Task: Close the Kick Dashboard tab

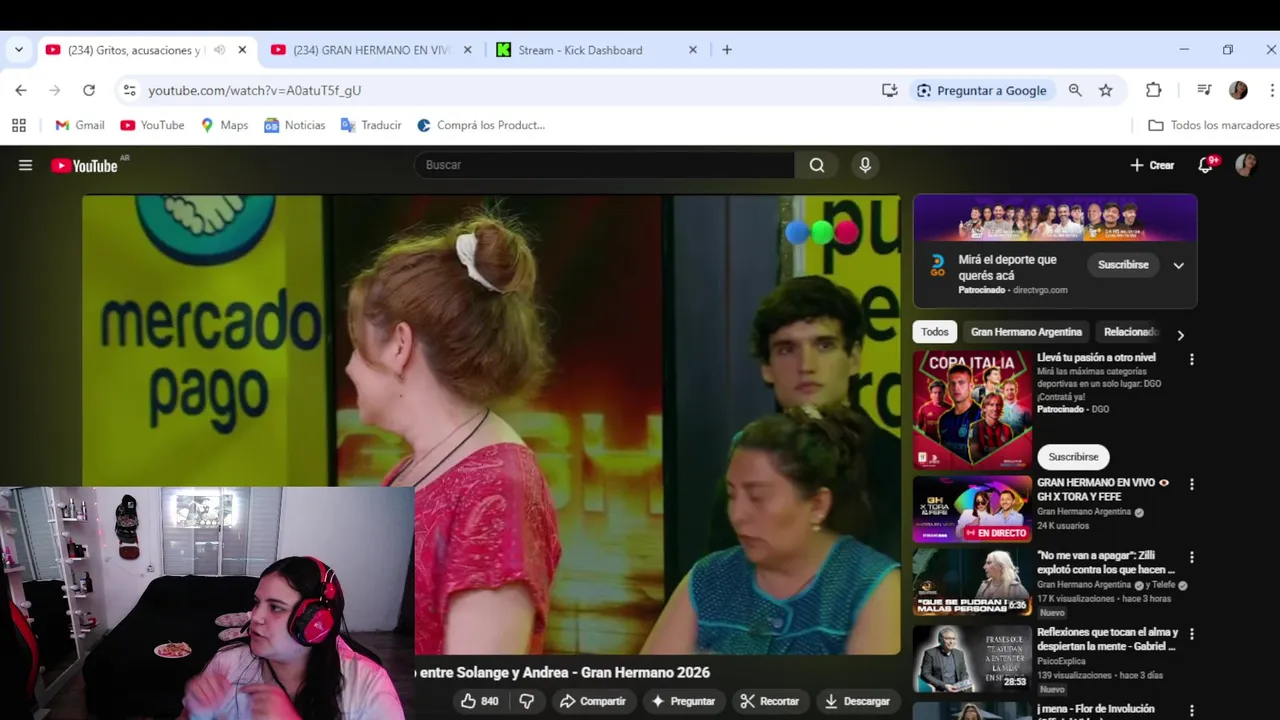Action: (693, 50)
